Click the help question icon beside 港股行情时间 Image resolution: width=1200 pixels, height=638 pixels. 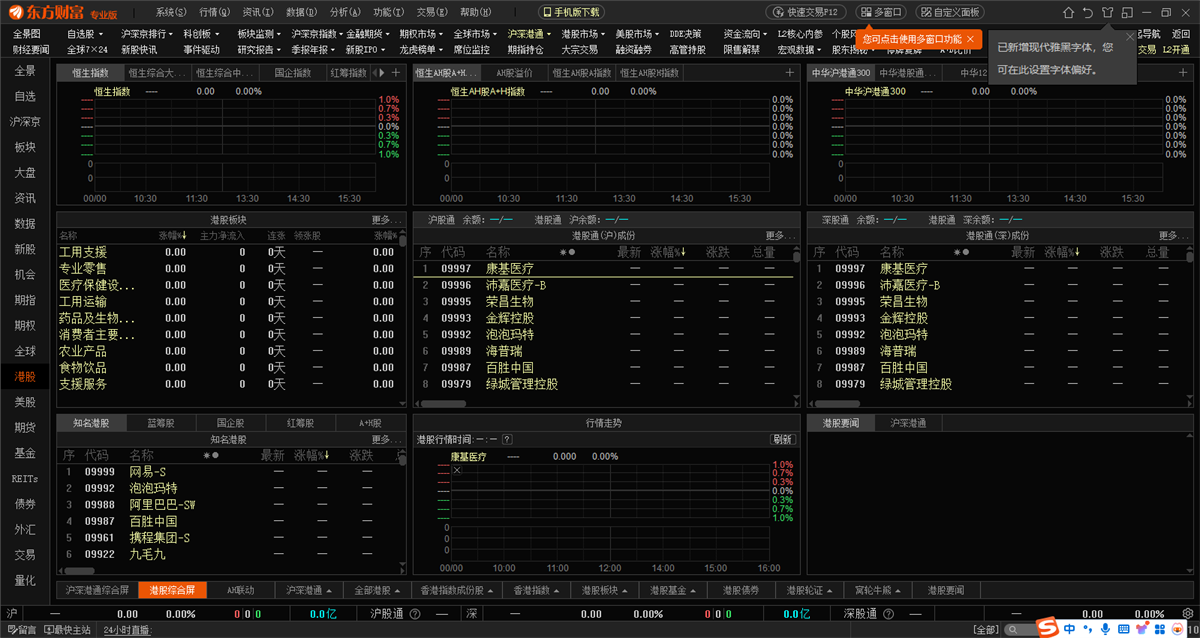click(507, 439)
